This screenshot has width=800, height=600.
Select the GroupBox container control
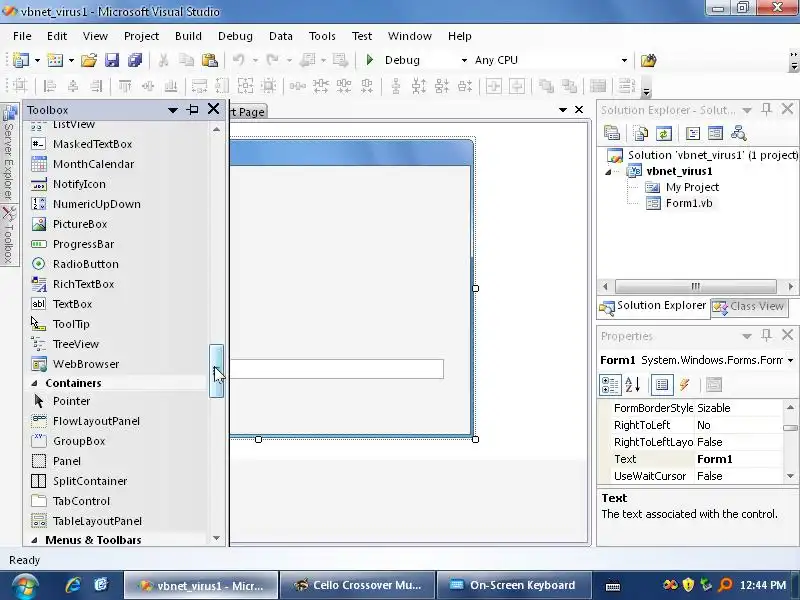pos(79,441)
